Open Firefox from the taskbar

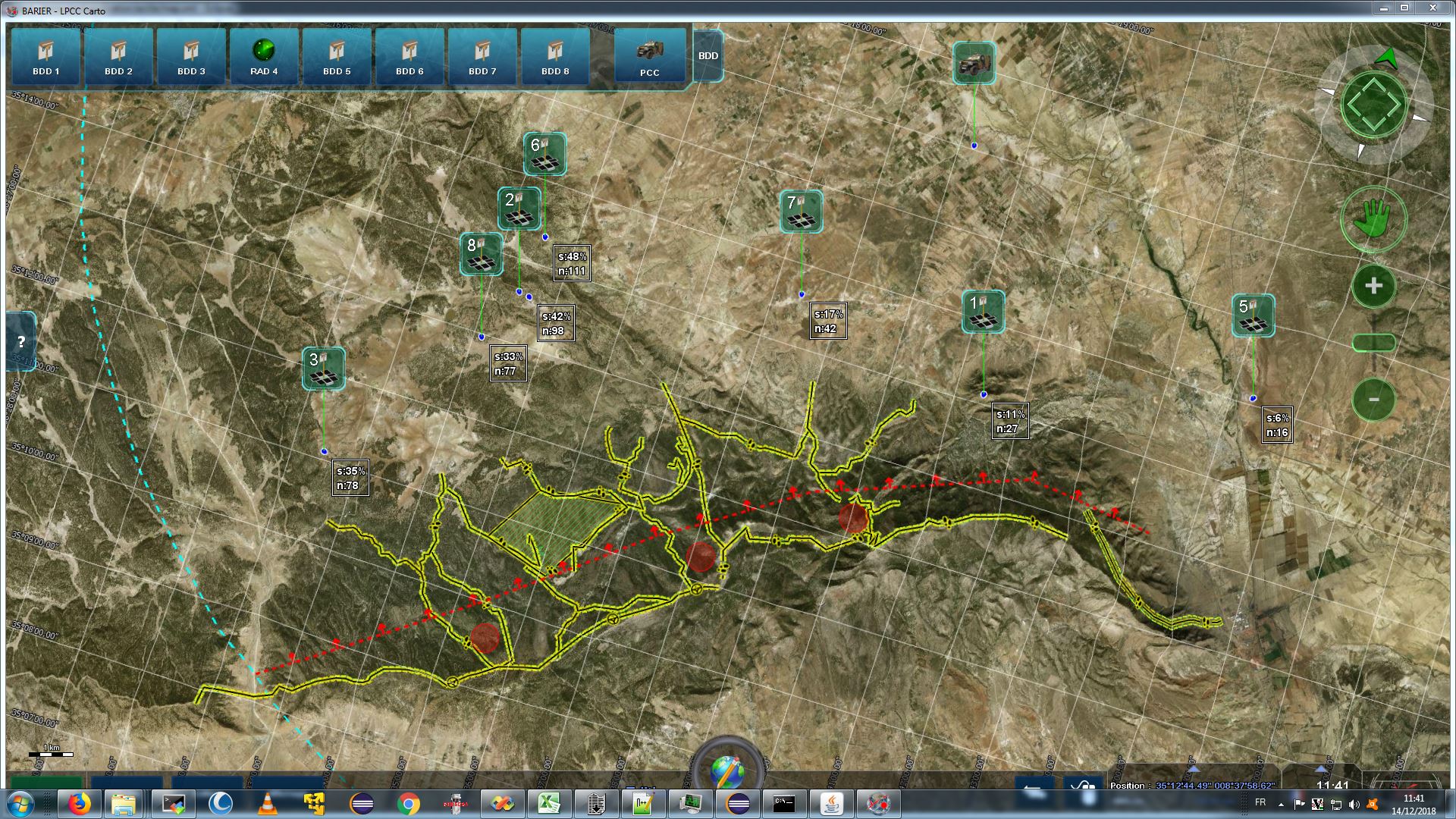(x=79, y=803)
